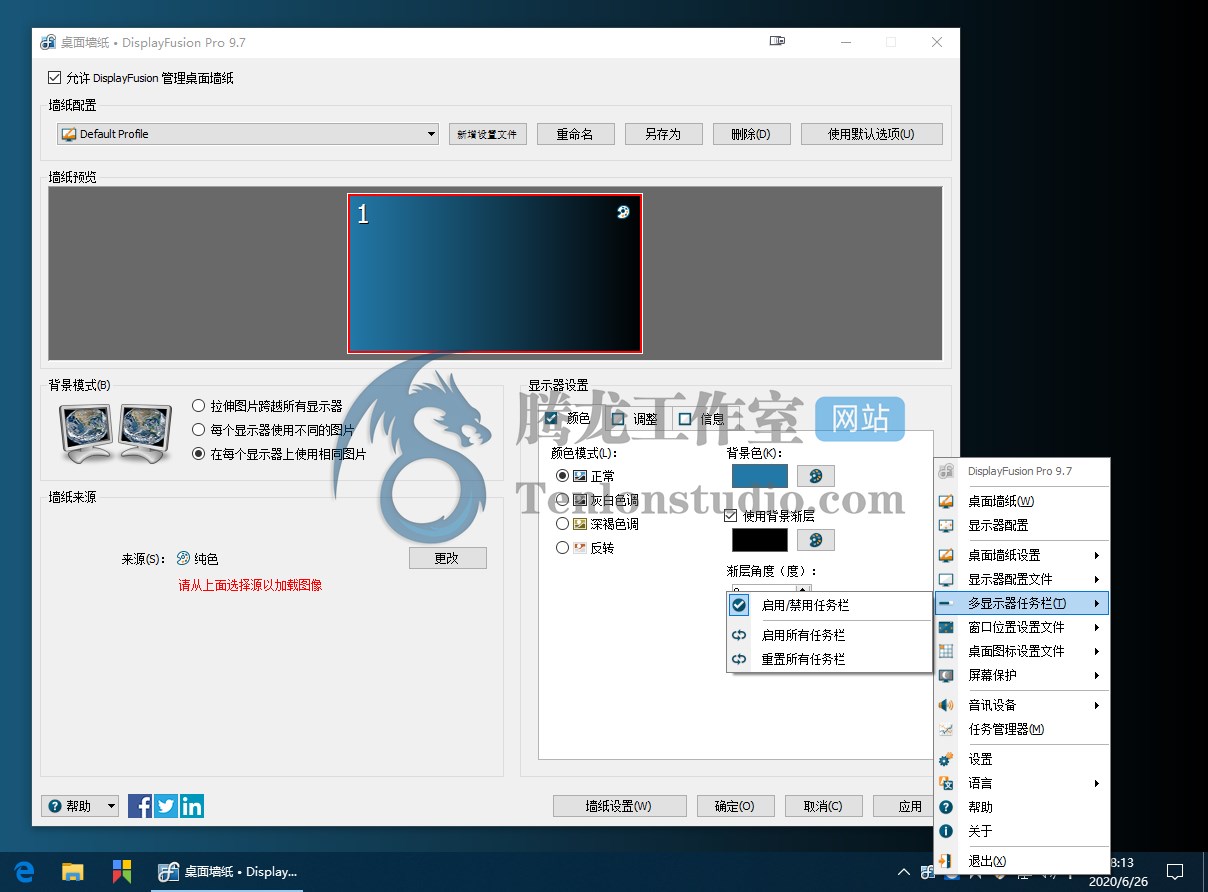
Task: Expand 窗口位置设置文件 submenu
Action: point(1097,627)
